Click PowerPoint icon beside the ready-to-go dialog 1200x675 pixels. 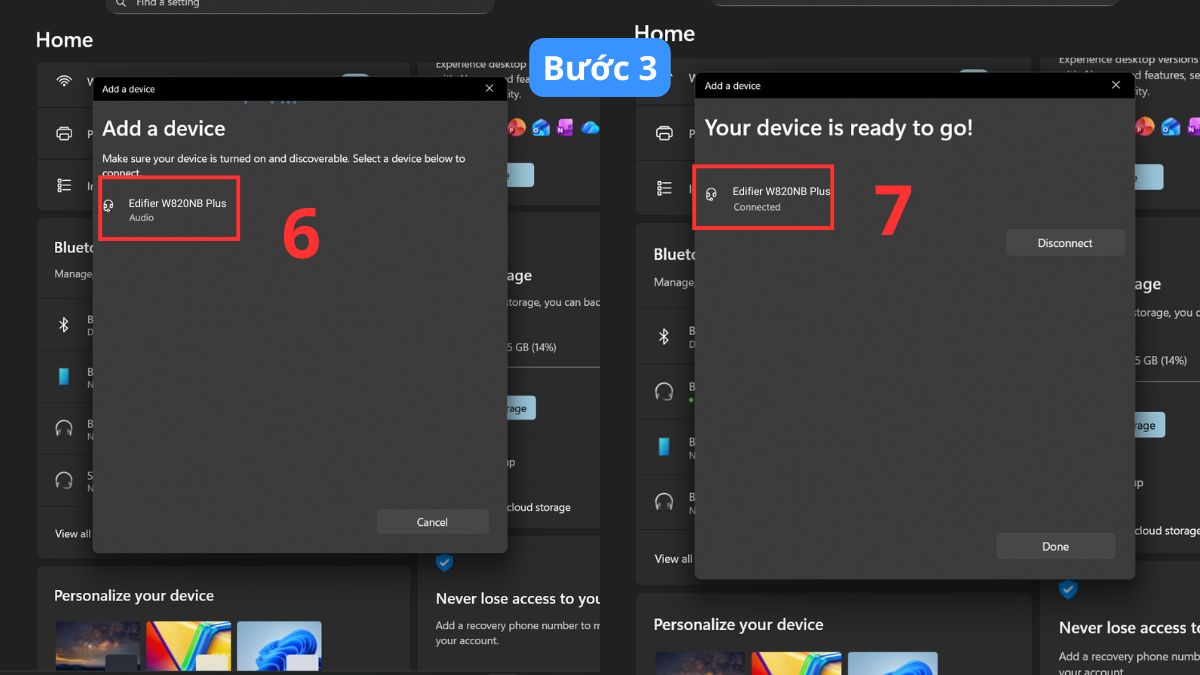click(x=1145, y=126)
